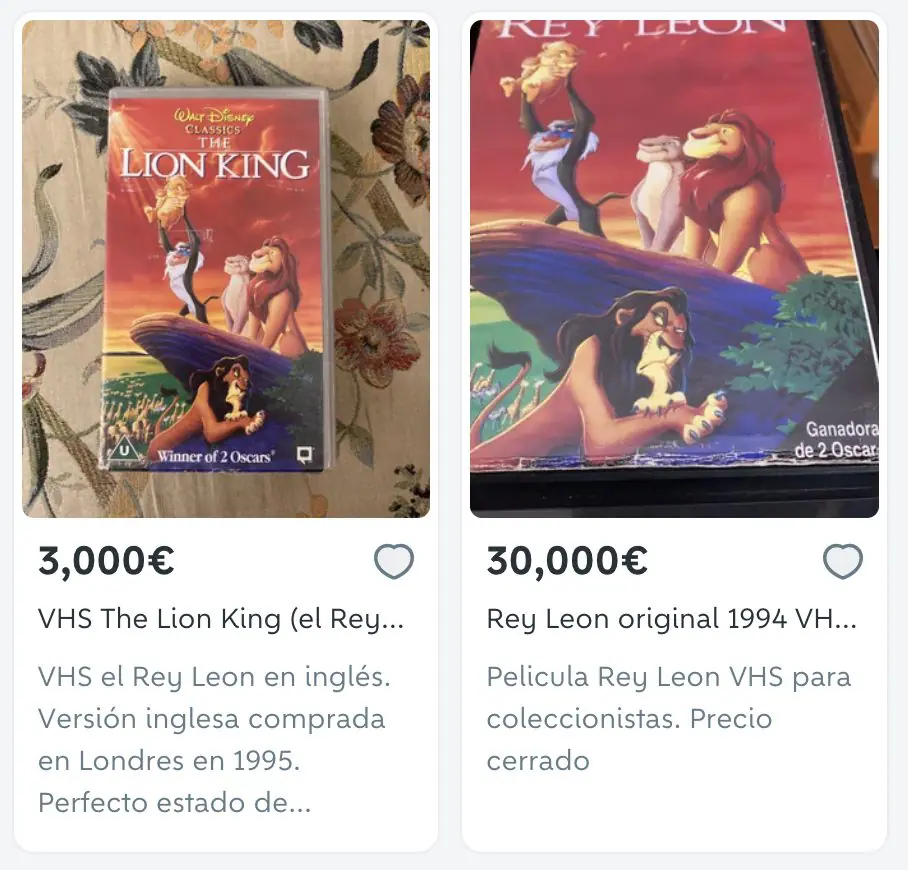
Task: Click the white 'LION KING' cover title
Action: [215, 163]
